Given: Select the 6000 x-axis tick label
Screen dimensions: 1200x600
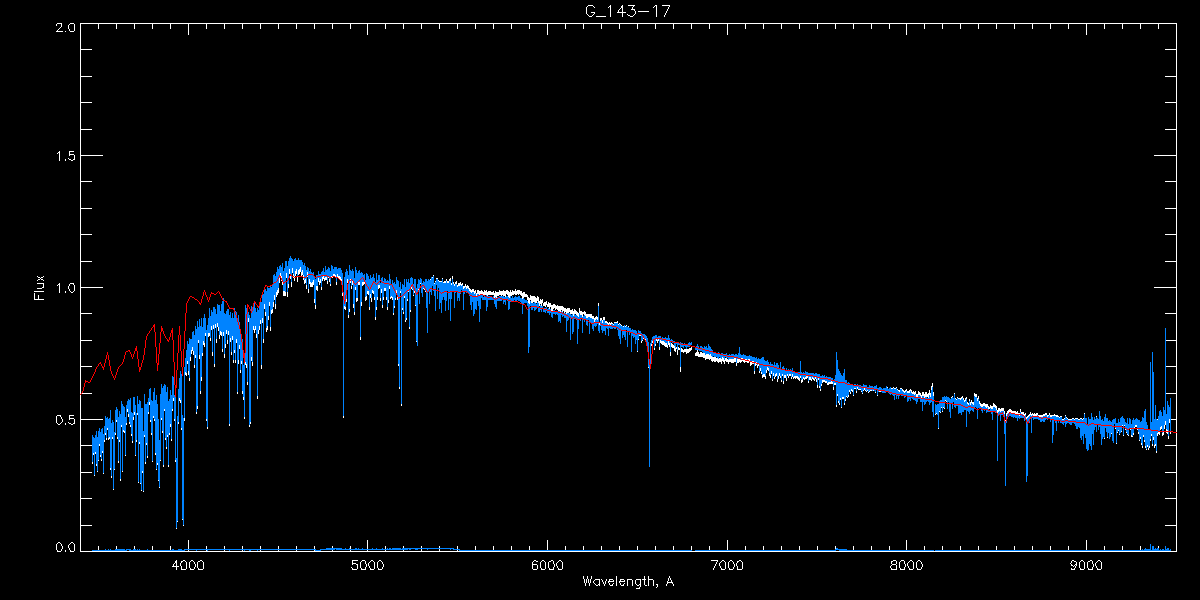Looking at the screenshot, I should [x=548, y=565].
